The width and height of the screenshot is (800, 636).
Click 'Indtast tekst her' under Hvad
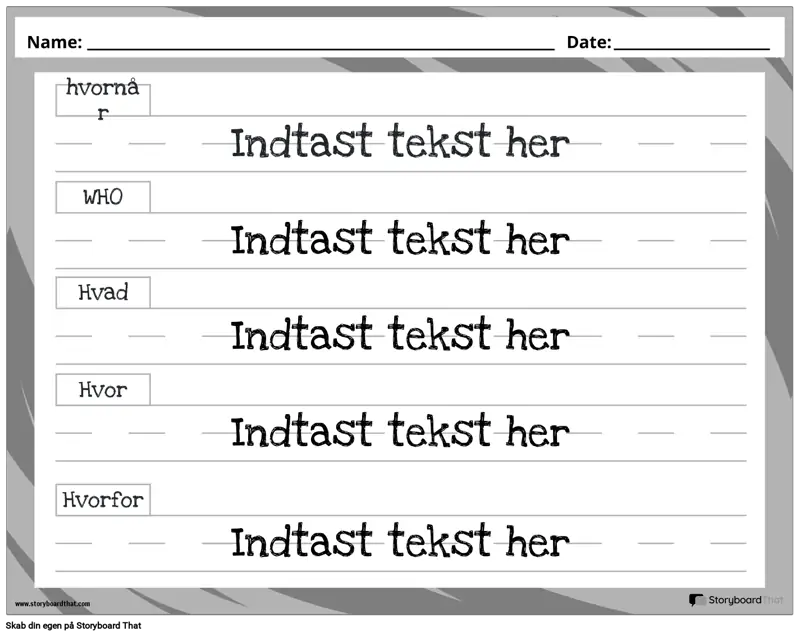tap(400, 335)
